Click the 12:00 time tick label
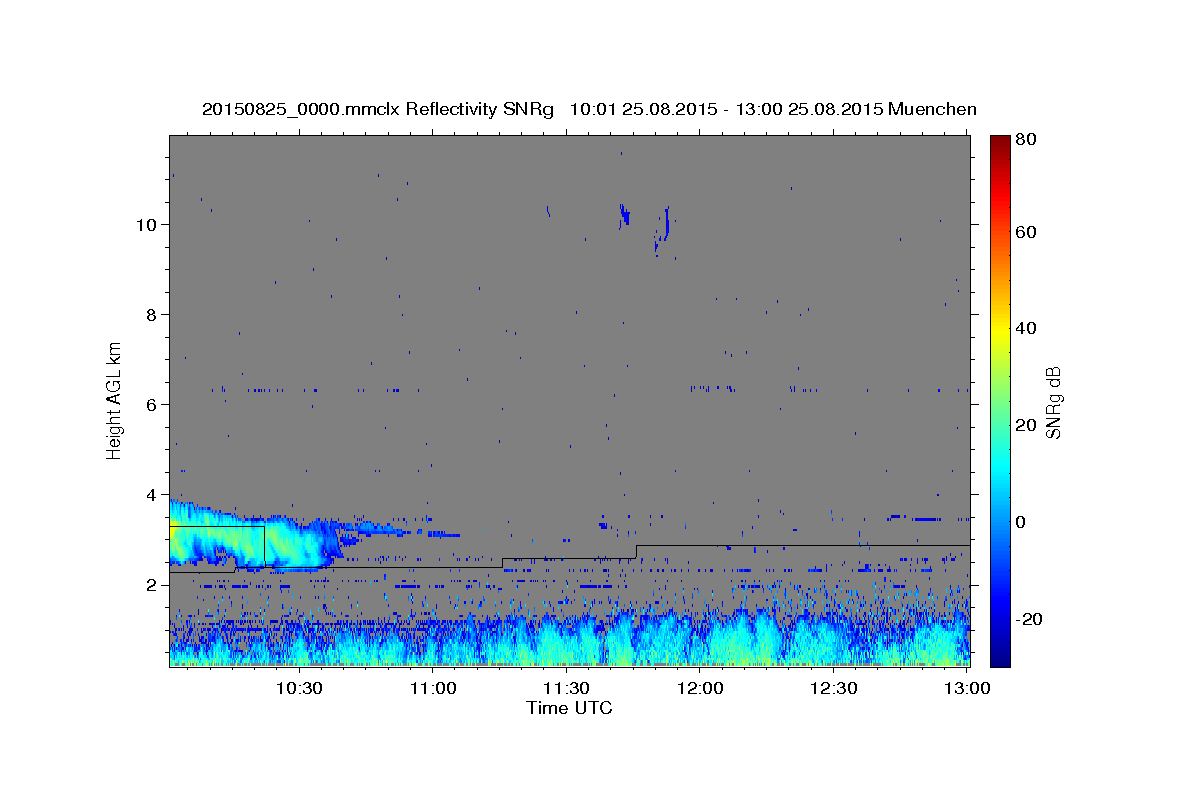 pyautogui.click(x=700, y=689)
